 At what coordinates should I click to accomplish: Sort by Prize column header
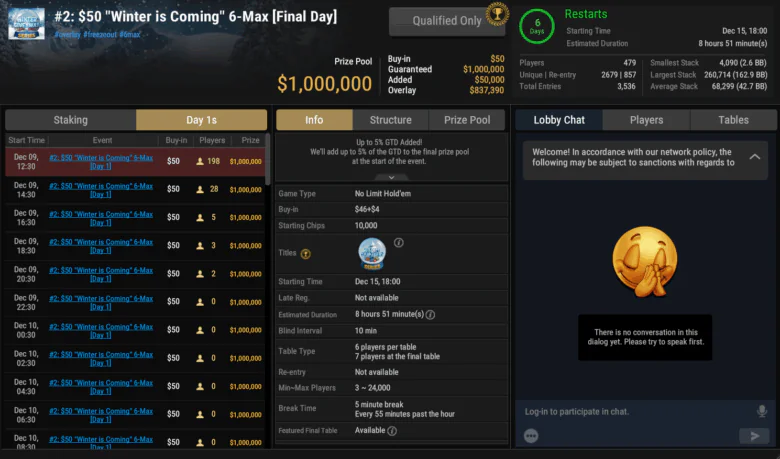[x=250, y=140]
